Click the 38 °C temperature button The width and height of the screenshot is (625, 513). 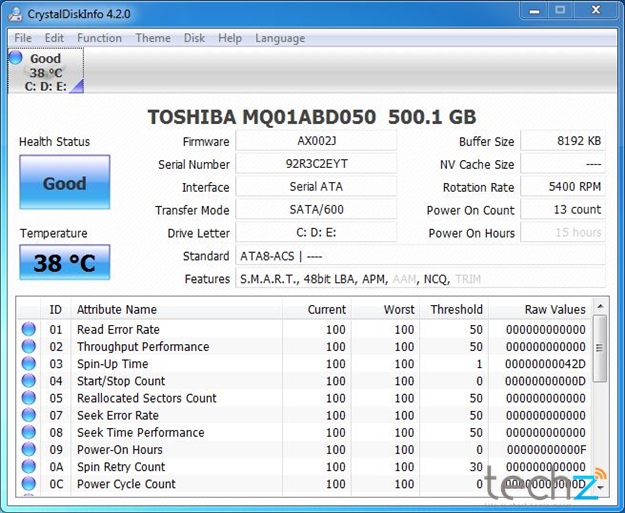65,262
